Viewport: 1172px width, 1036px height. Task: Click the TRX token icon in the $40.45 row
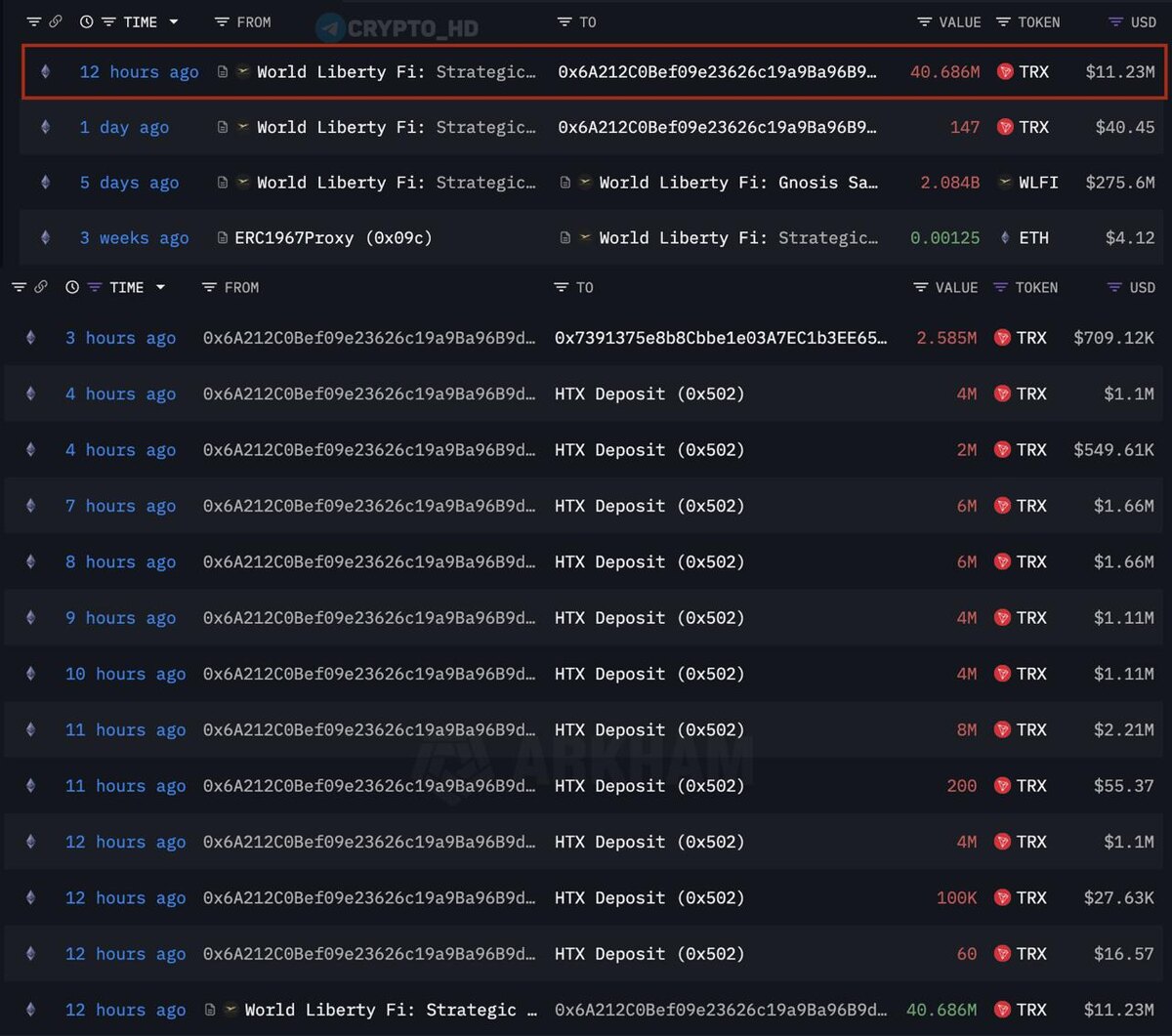pos(1005,127)
